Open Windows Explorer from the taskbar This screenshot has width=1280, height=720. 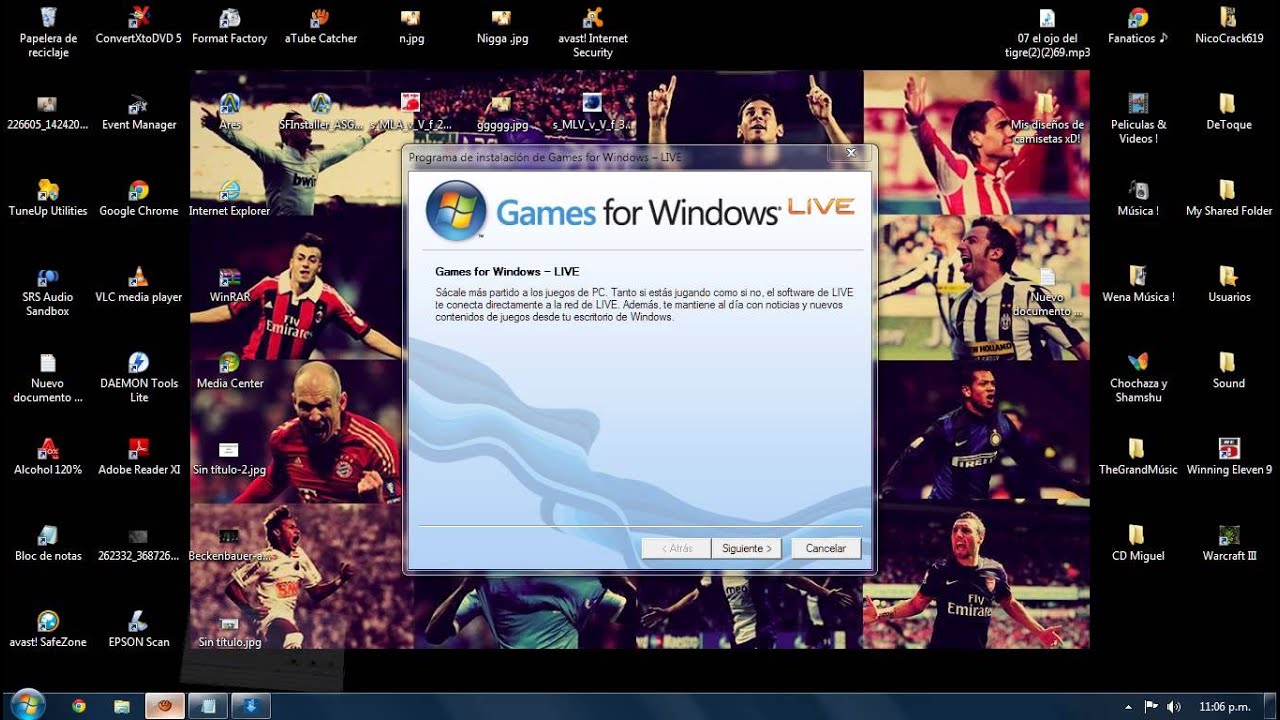[122, 706]
